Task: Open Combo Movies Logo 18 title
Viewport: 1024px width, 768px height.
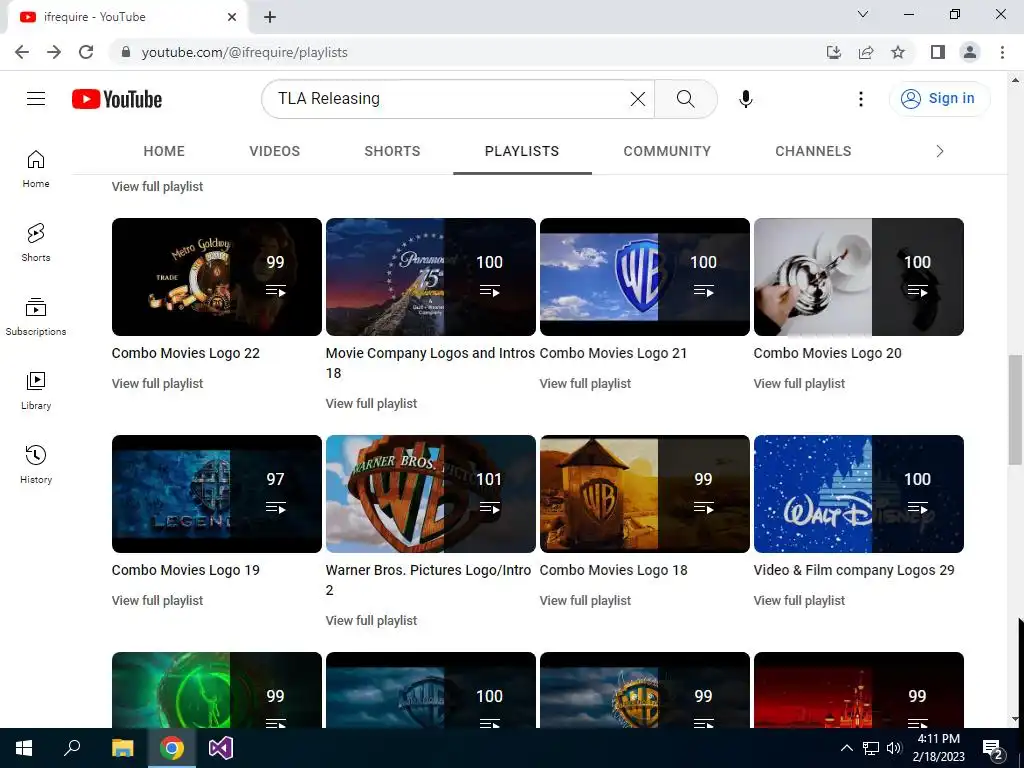Action: 613,570
